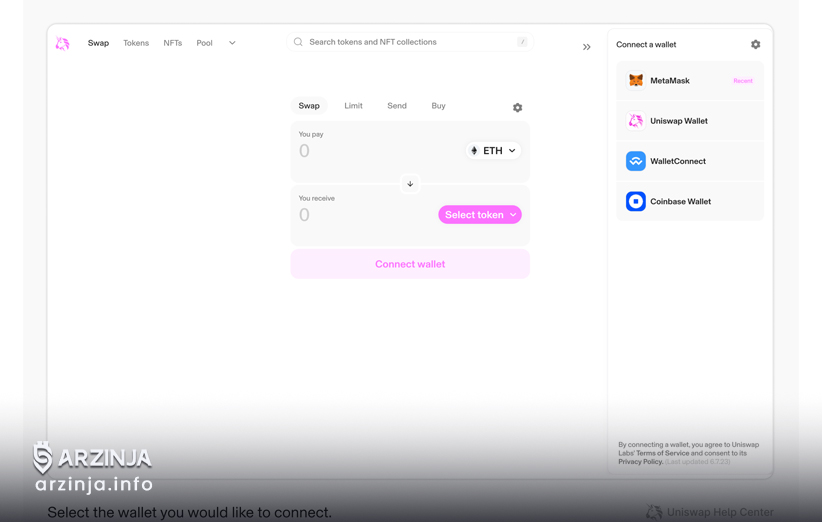Image resolution: width=822 pixels, height=522 pixels.
Task: Open the Swap navigation menu item
Action: 98,43
